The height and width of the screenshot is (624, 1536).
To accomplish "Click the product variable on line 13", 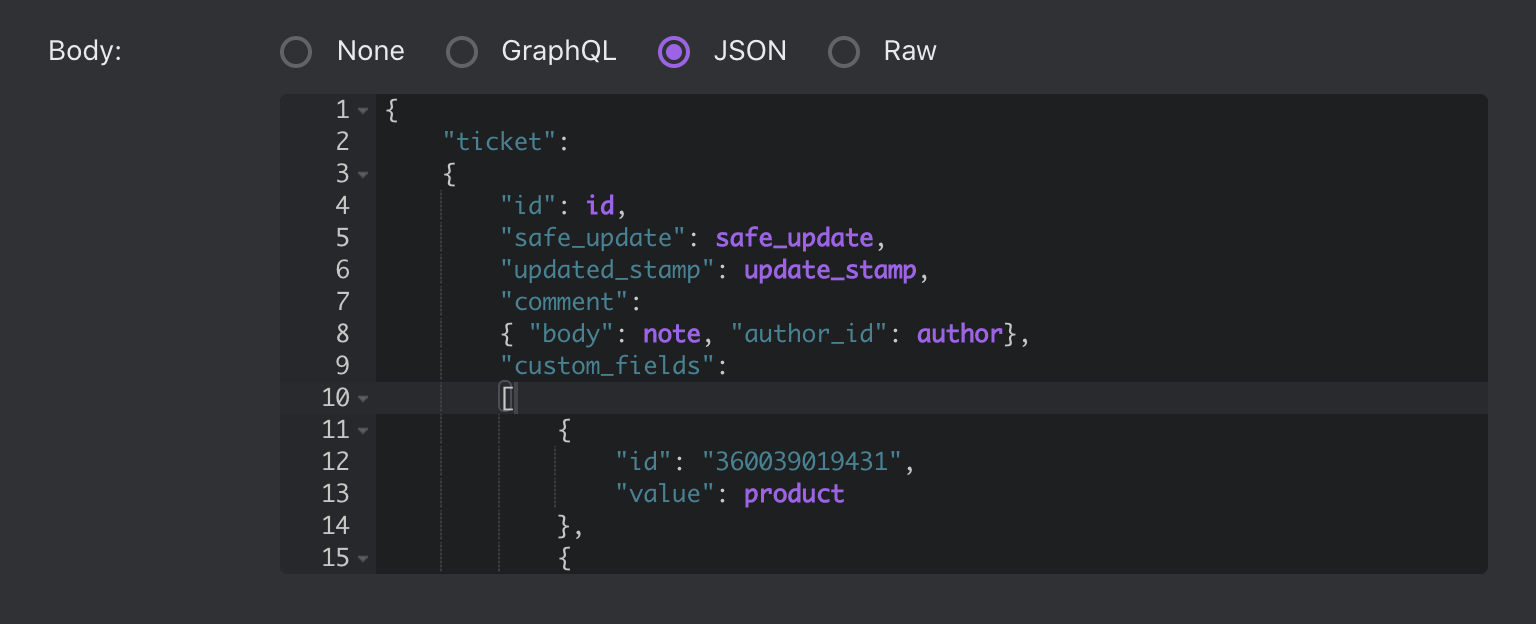I will coord(794,494).
